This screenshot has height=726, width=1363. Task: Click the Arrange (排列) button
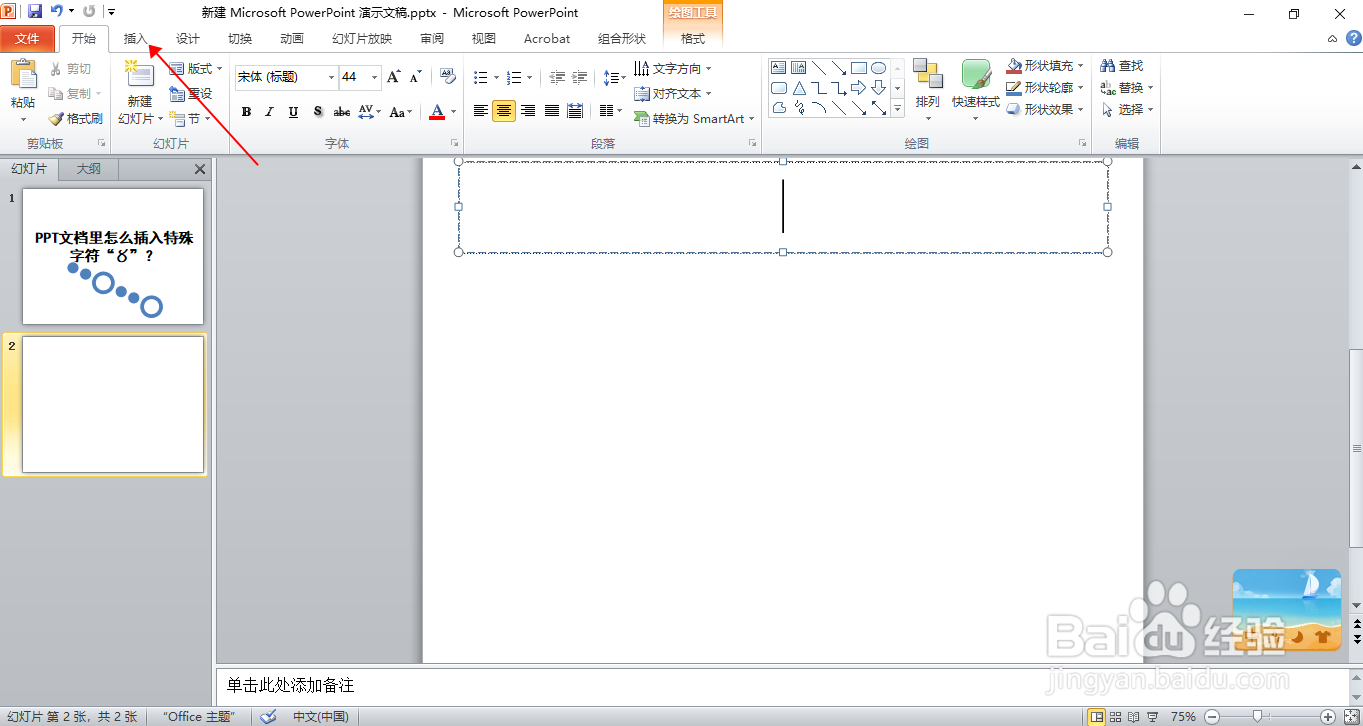[928, 90]
